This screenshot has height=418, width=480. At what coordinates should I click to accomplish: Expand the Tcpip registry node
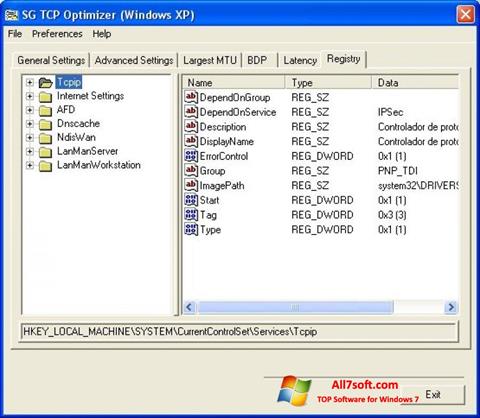point(30,82)
